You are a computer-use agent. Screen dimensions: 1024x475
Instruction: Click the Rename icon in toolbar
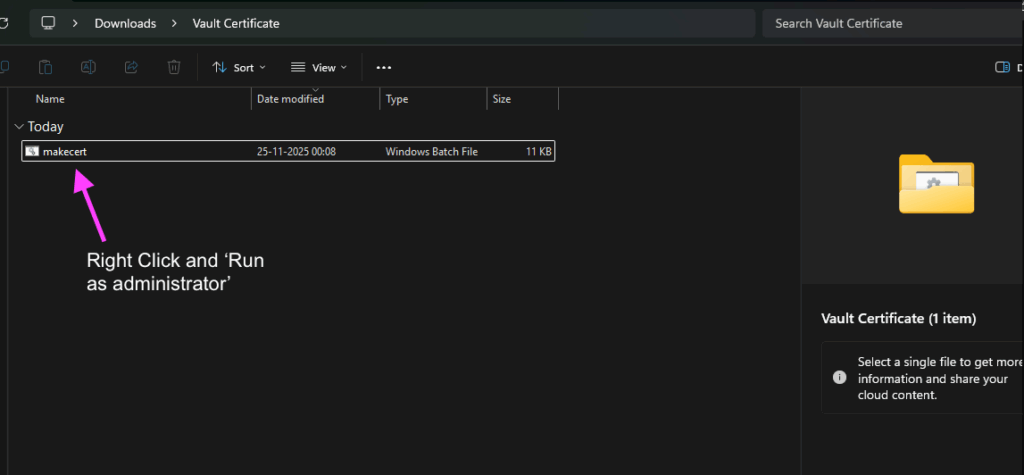pos(88,67)
